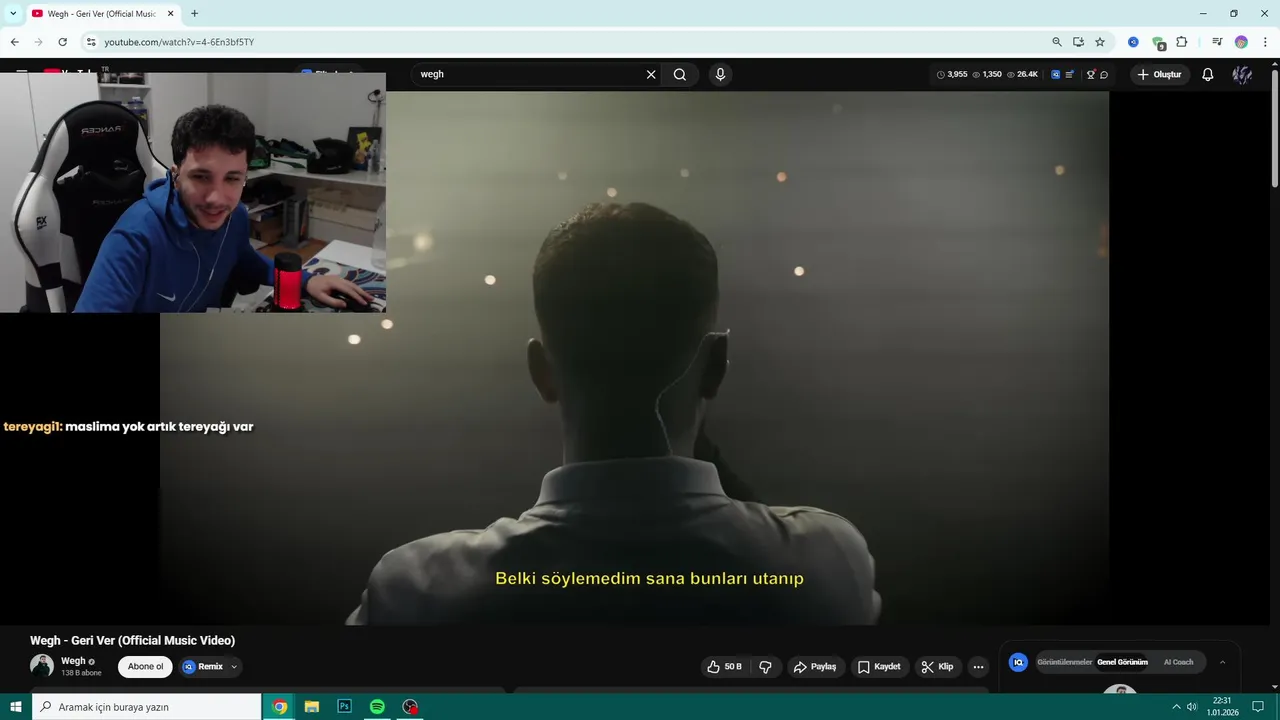This screenshot has width=1280, height=720.
Task: Open site information icon in address bar
Action: [90, 42]
